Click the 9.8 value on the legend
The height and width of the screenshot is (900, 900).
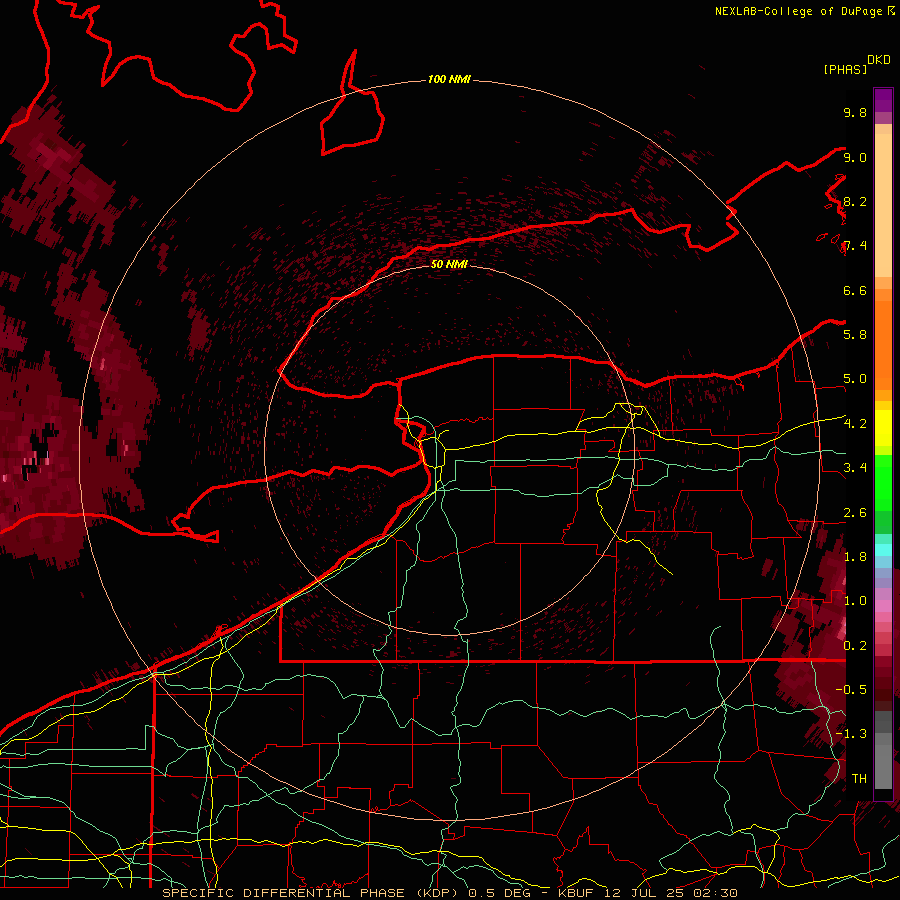[855, 112]
